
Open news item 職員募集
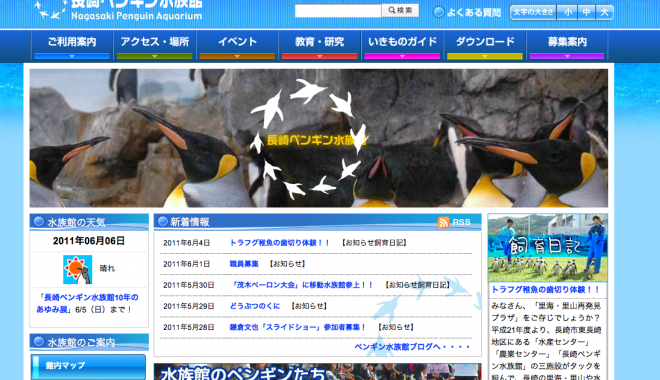[244, 264]
